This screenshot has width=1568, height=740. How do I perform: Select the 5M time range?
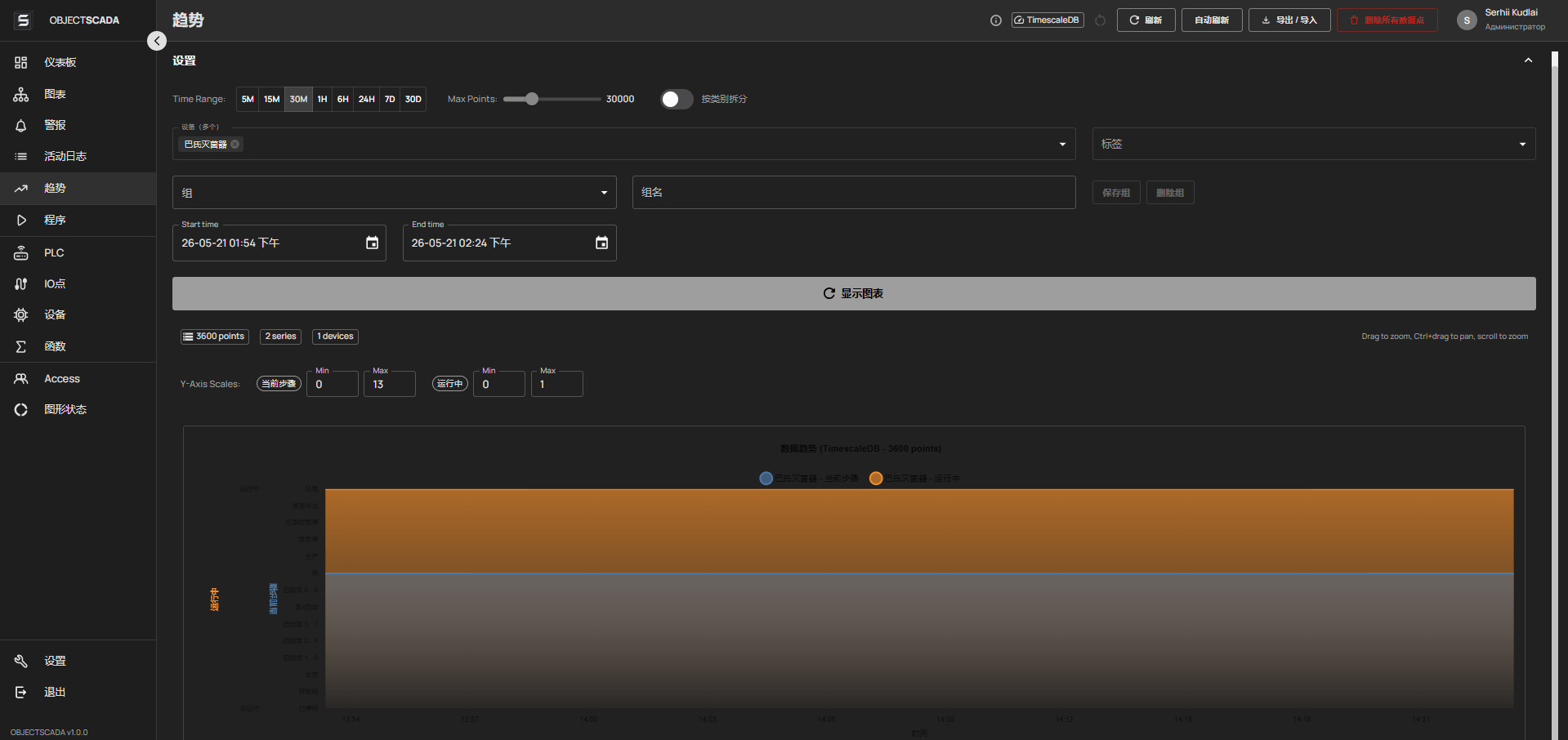248,100
